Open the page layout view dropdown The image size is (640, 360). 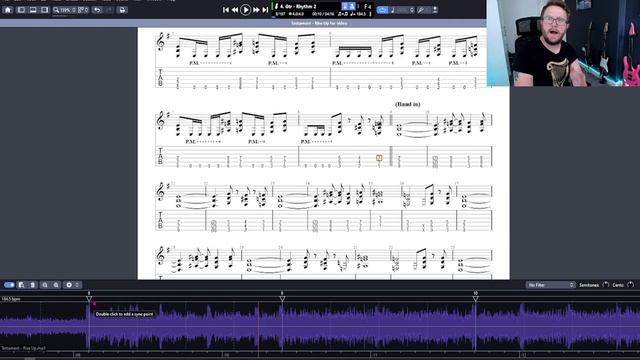click(83, 10)
